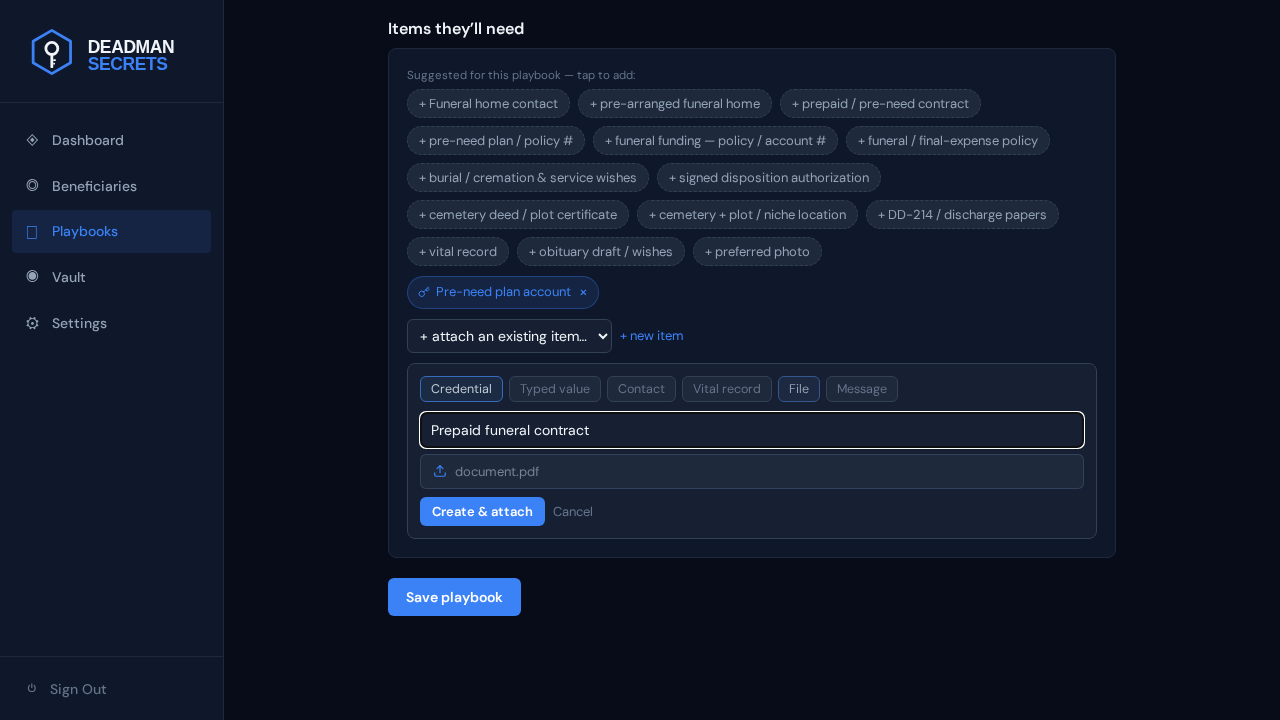The width and height of the screenshot is (1280, 720).
Task: Add signed disposition authorization suggestion
Action: point(769,177)
